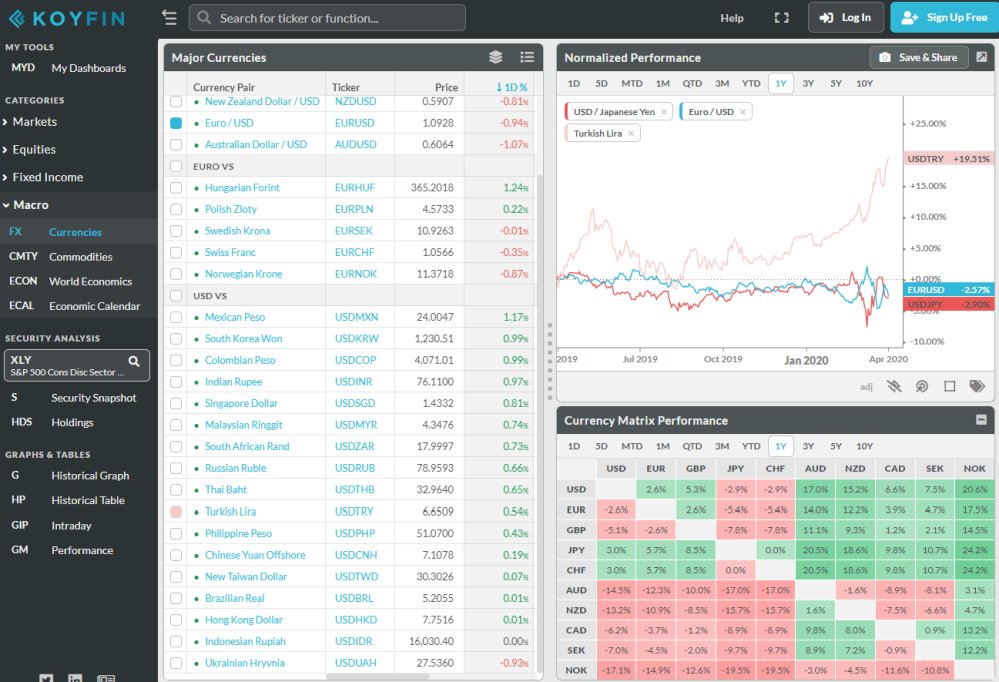Select 1D tab in Normalized Performance
Screen dimensions: 999x682
click(x=573, y=83)
